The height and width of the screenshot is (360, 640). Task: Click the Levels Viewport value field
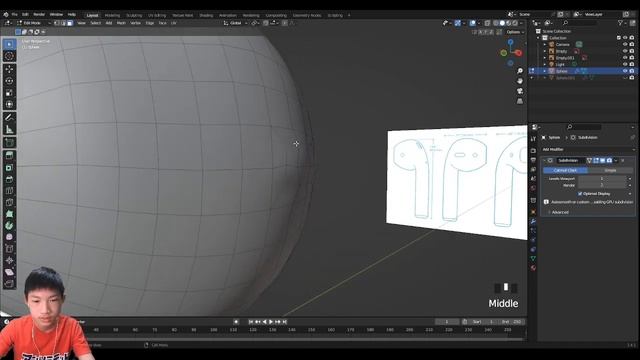(x=602, y=179)
